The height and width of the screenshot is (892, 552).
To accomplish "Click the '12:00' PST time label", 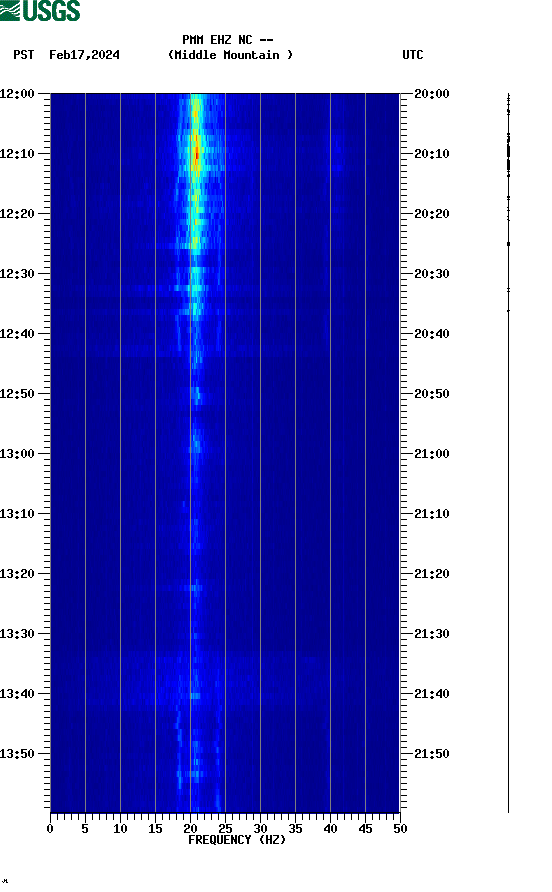I will (x=17, y=94).
